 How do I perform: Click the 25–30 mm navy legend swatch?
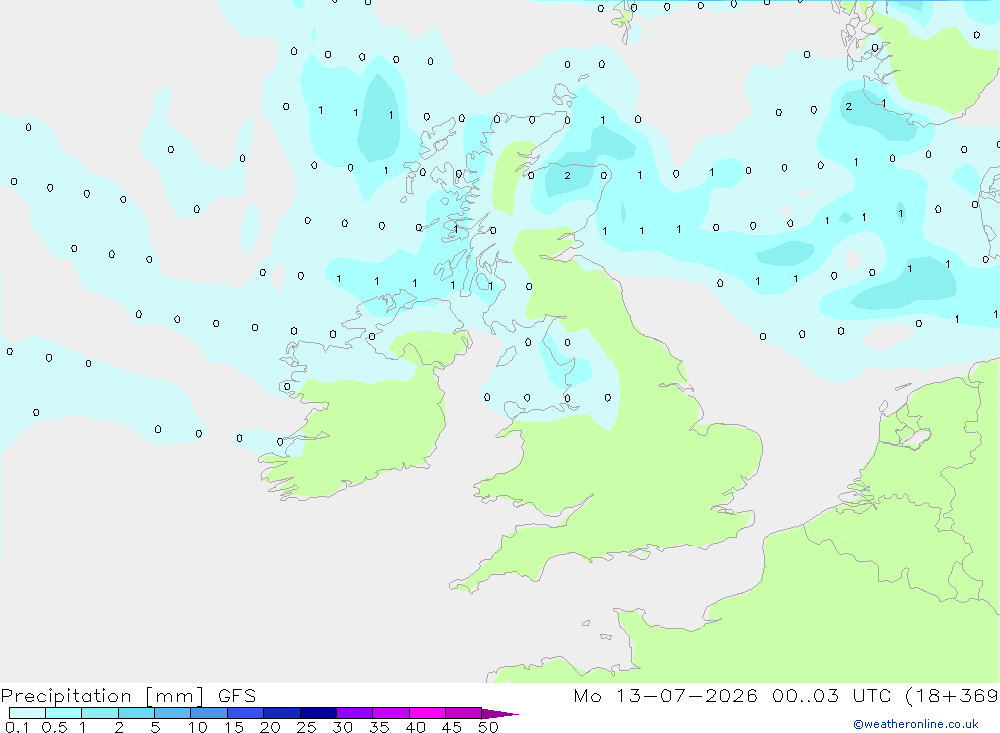coord(318,713)
